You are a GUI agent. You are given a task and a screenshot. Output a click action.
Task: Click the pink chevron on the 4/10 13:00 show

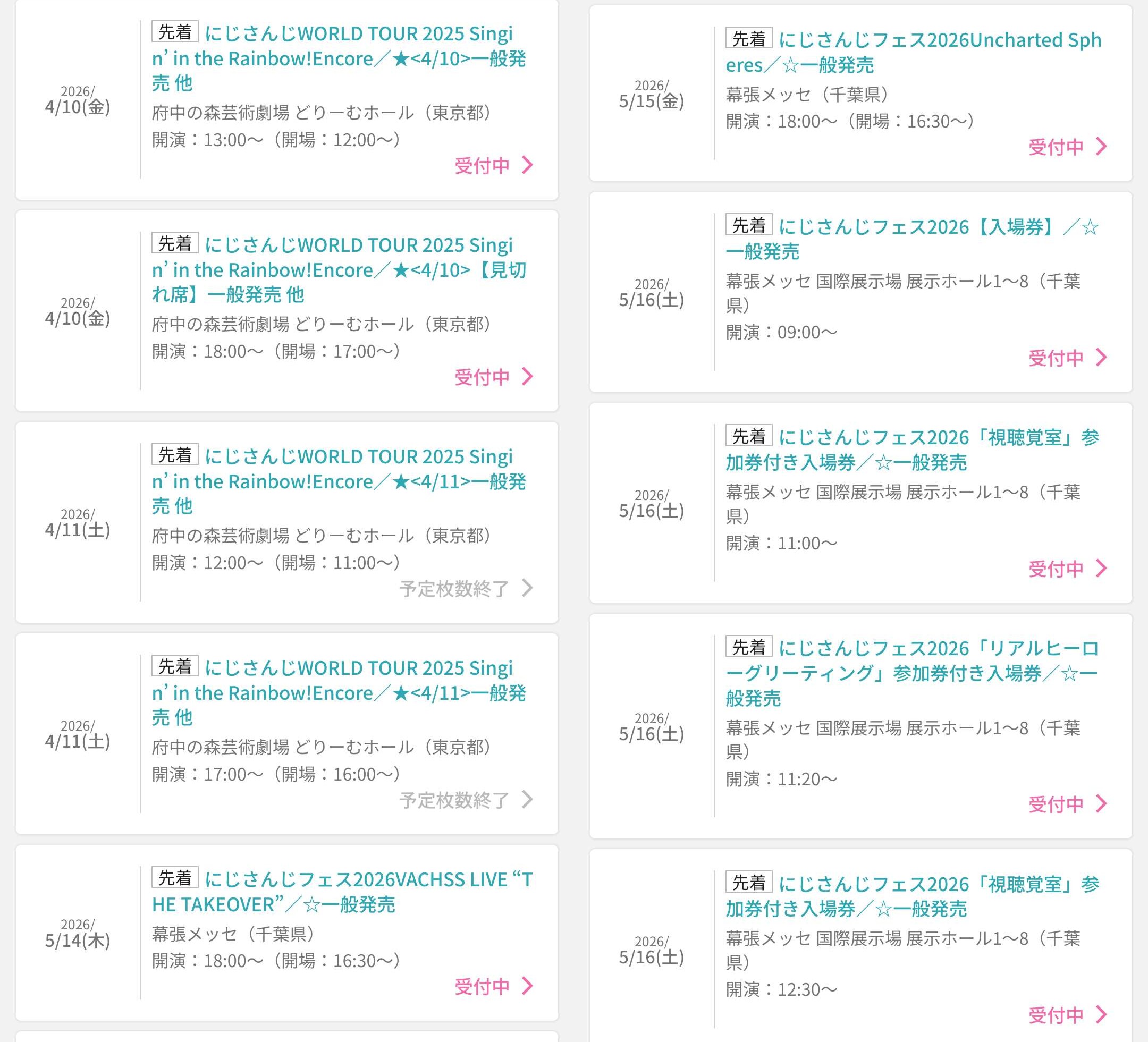point(528,165)
